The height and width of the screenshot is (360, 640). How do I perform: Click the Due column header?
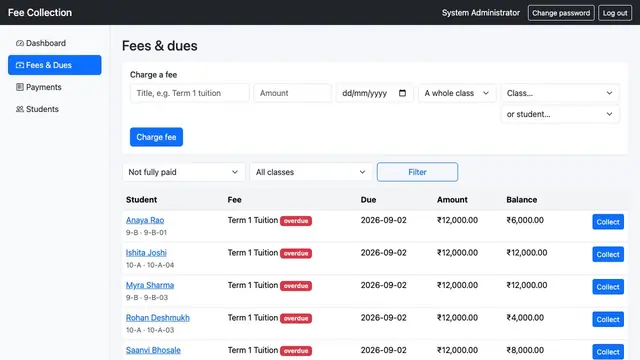coord(368,200)
